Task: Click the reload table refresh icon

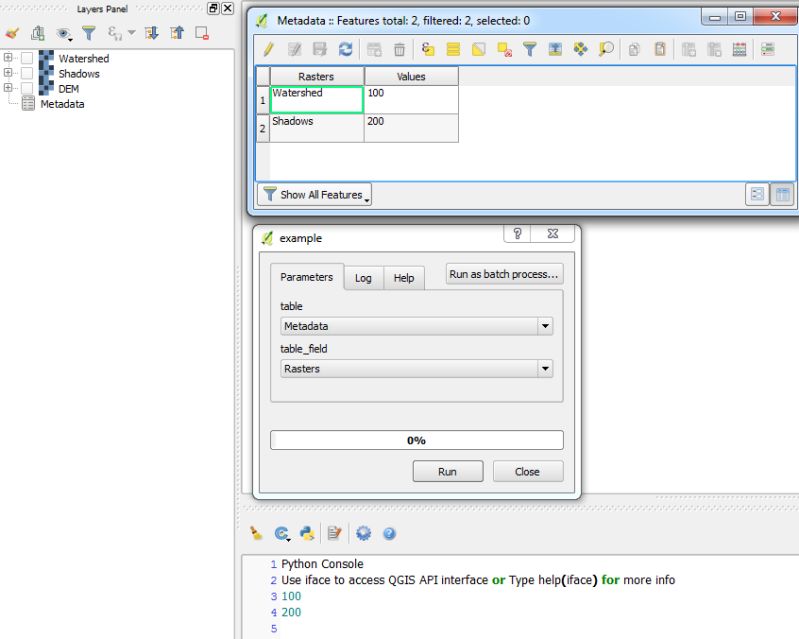Action: (345, 49)
